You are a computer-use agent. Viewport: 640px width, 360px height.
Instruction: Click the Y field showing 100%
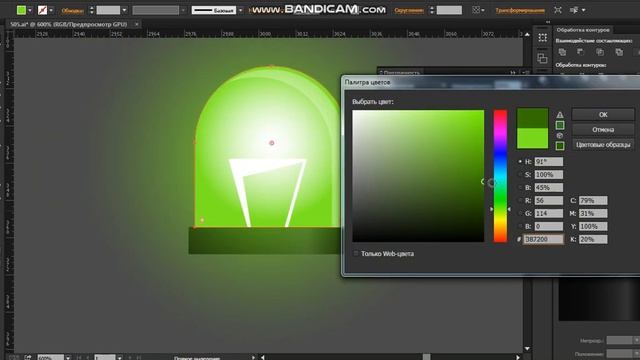(593, 226)
